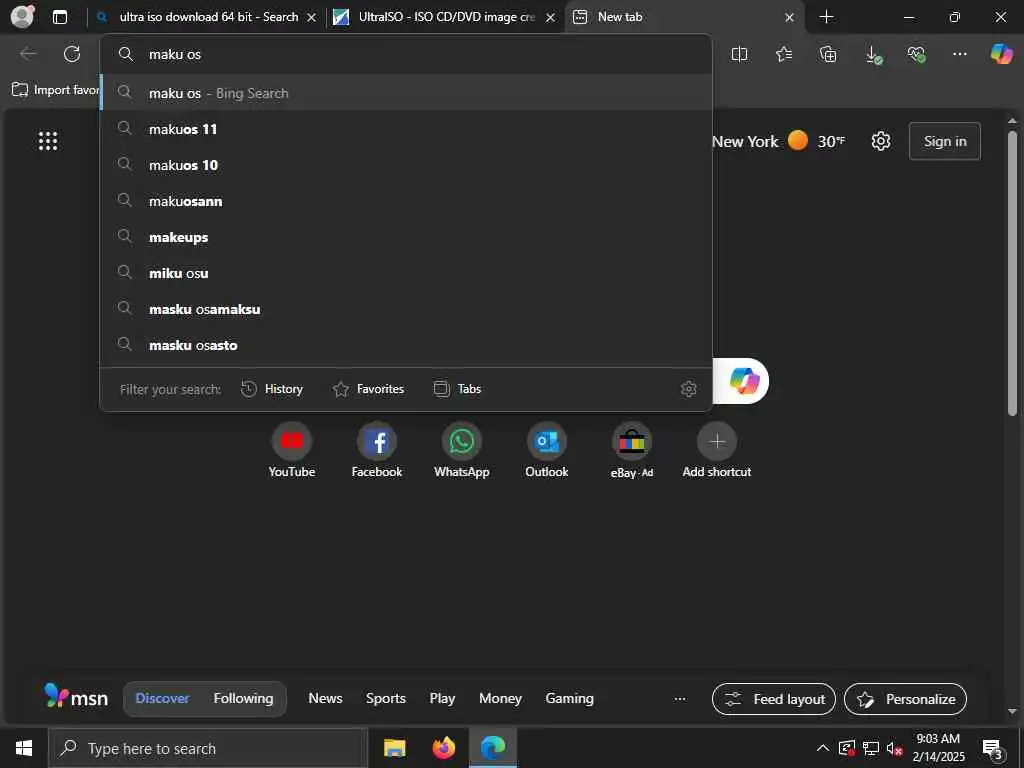Click muted volume tray icon
Screen dimensions: 1024x768
(x=894, y=748)
